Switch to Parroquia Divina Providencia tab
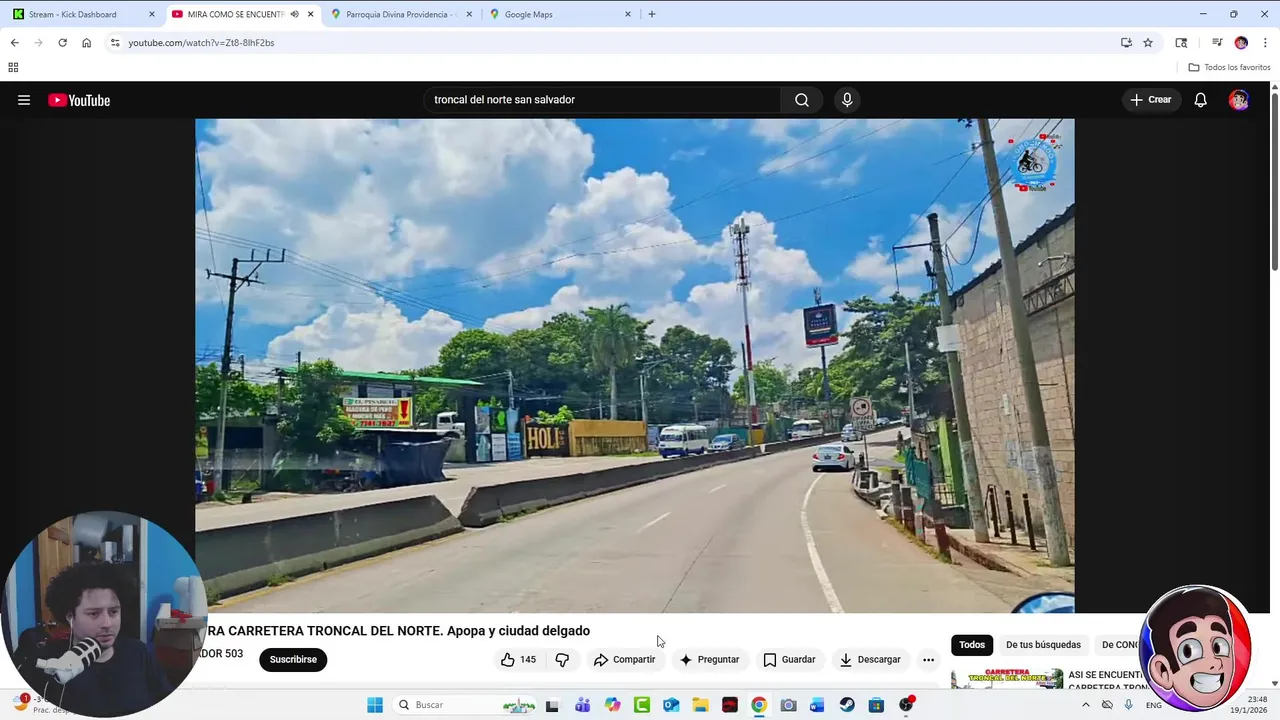Viewport: 1280px width, 720px height. [400, 14]
